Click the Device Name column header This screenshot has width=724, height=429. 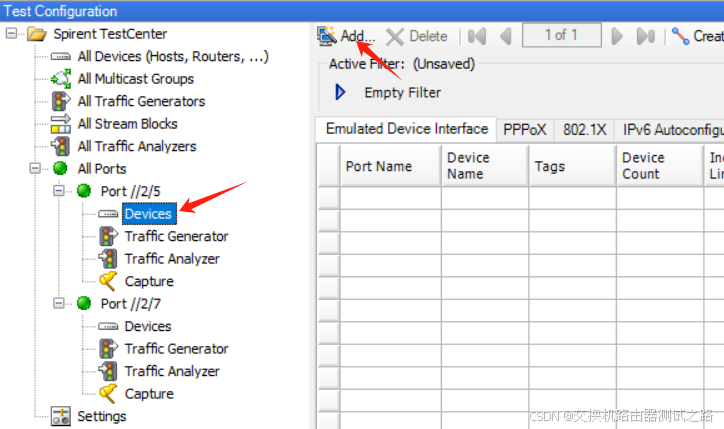point(485,166)
